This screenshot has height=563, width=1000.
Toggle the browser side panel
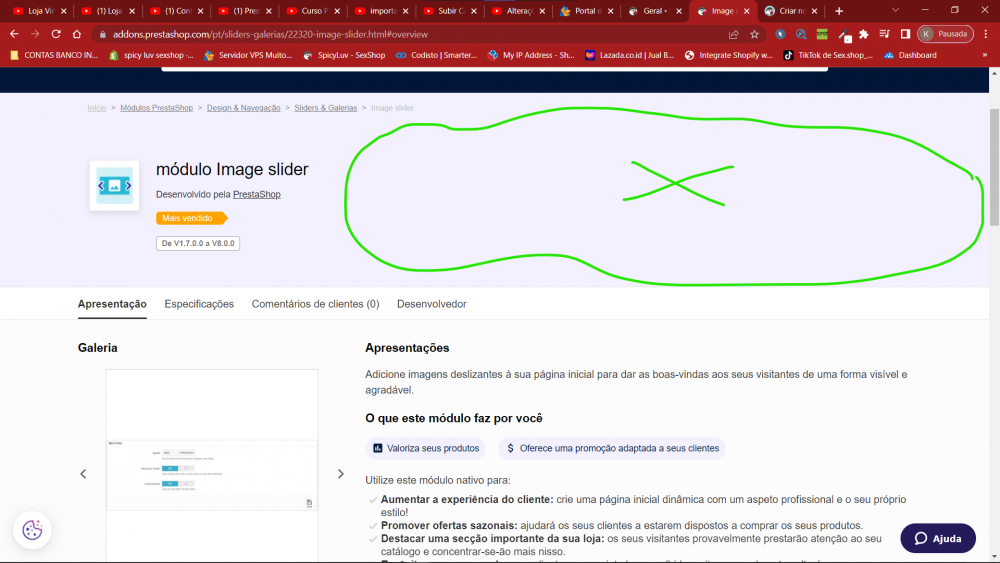coord(905,34)
